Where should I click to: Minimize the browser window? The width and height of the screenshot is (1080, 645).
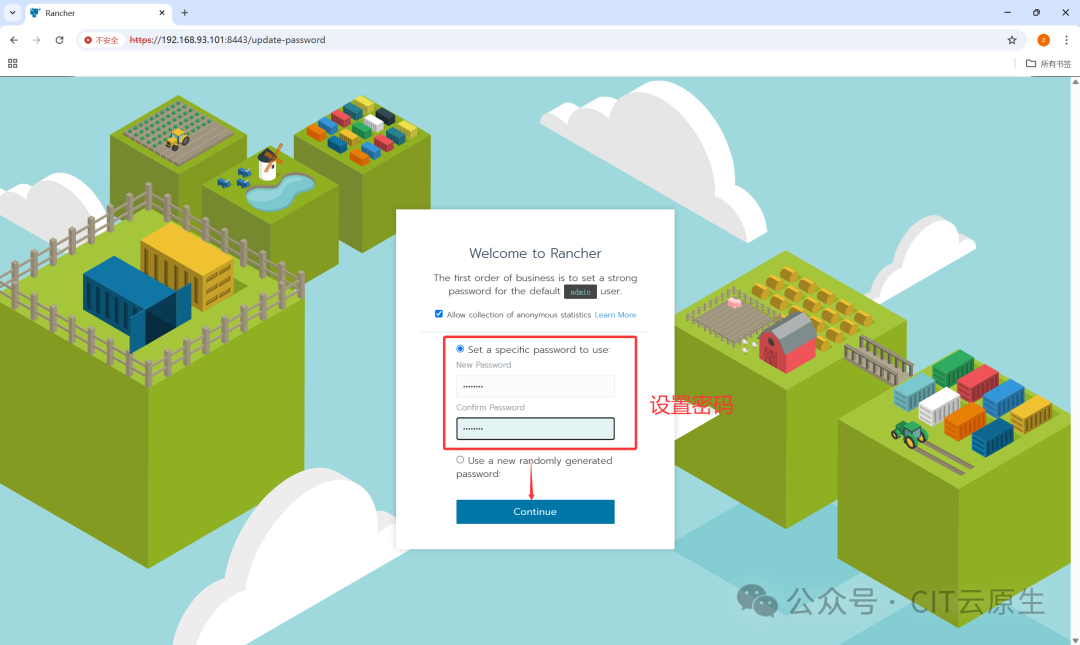click(x=1008, y=12)
